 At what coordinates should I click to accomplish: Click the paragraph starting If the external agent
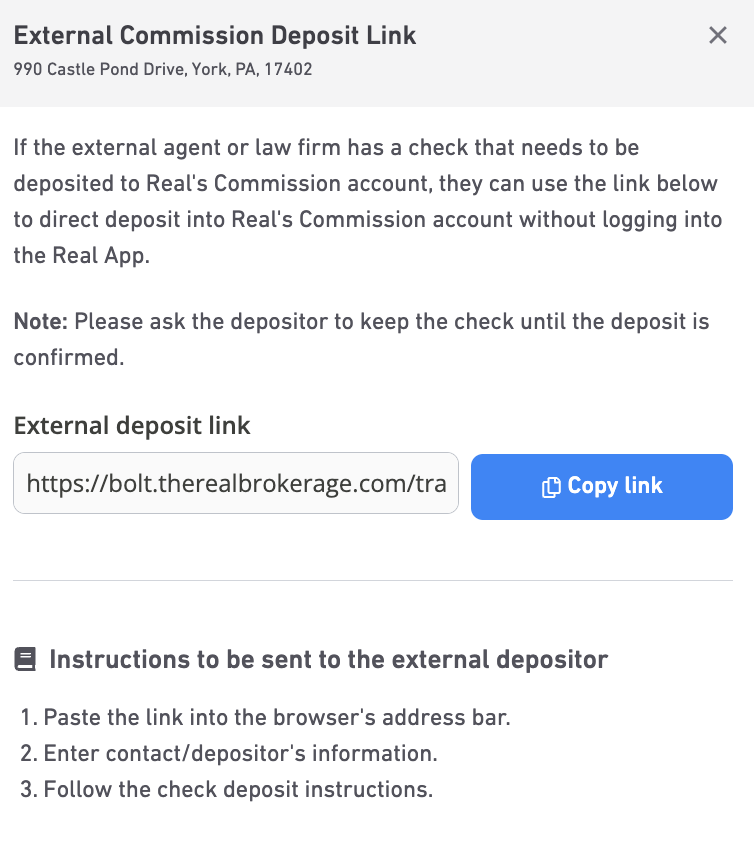coord(368,201)
